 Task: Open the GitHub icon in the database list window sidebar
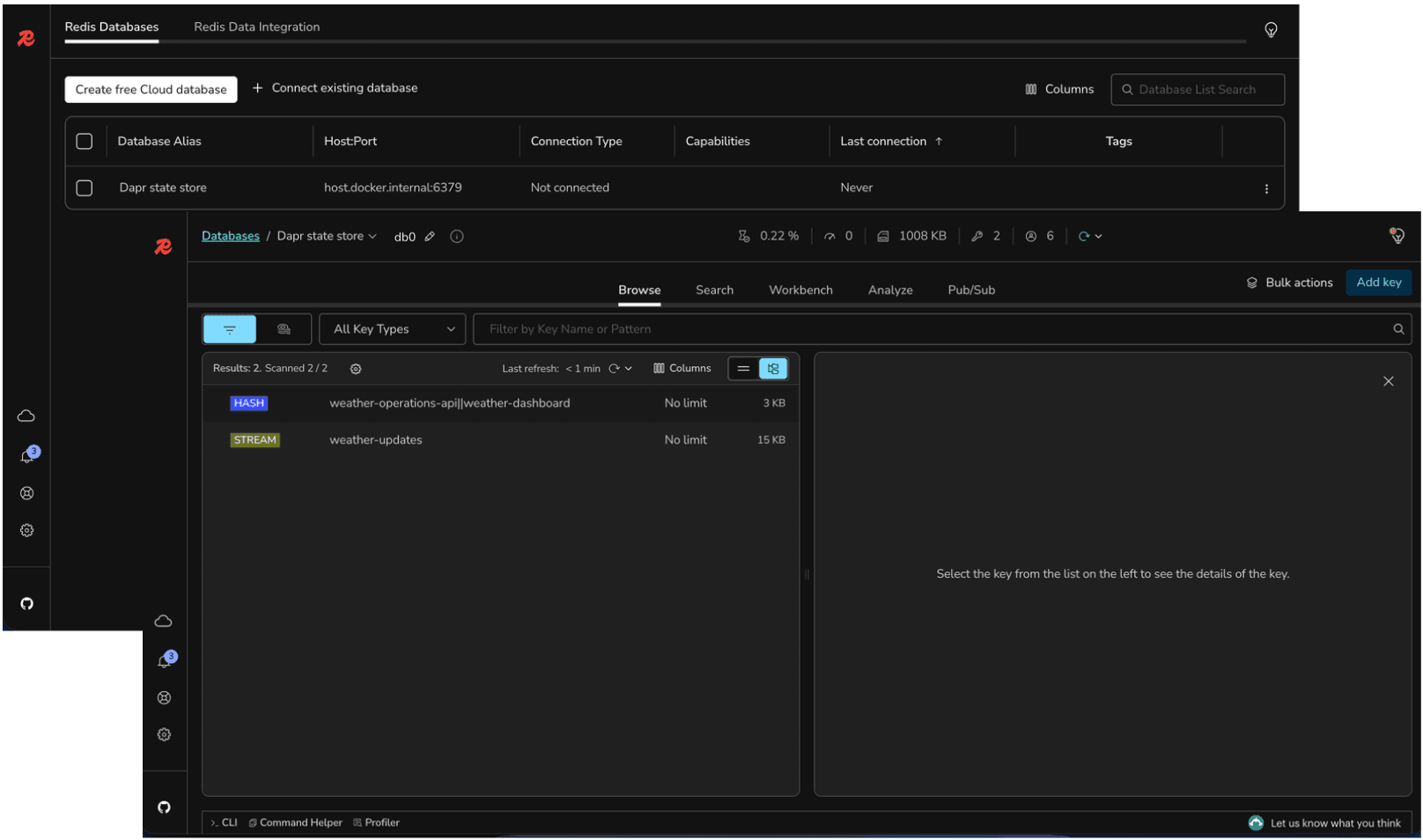point(27,603)
